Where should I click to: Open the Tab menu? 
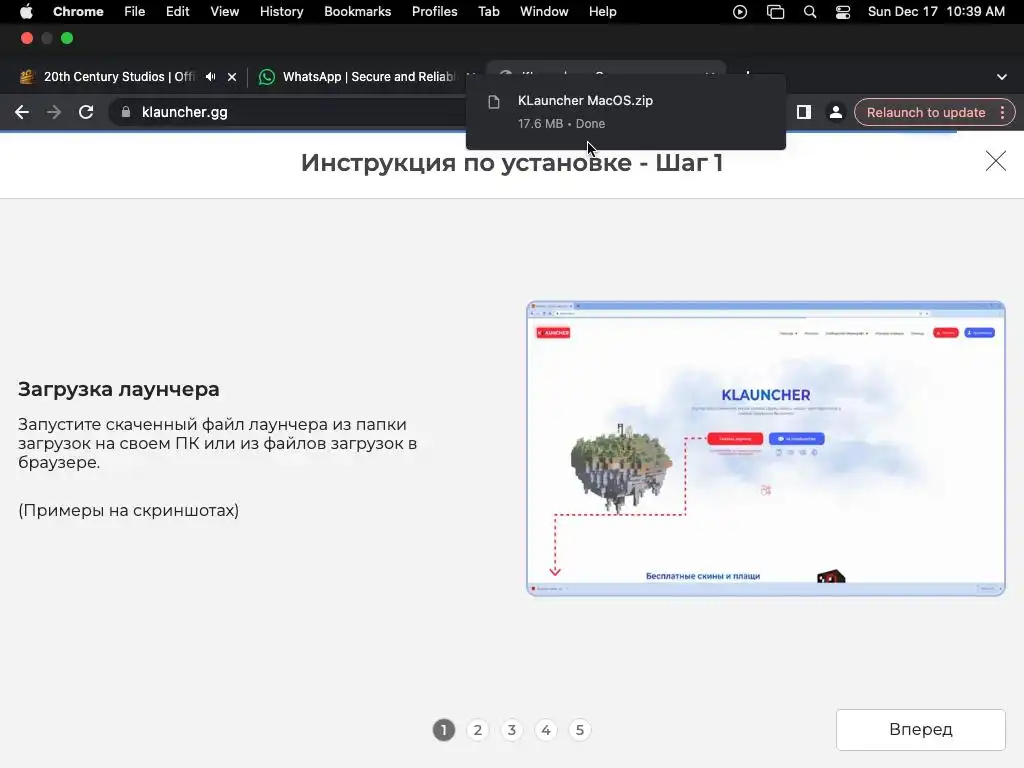pyautogui.click(x=488, y=12)
